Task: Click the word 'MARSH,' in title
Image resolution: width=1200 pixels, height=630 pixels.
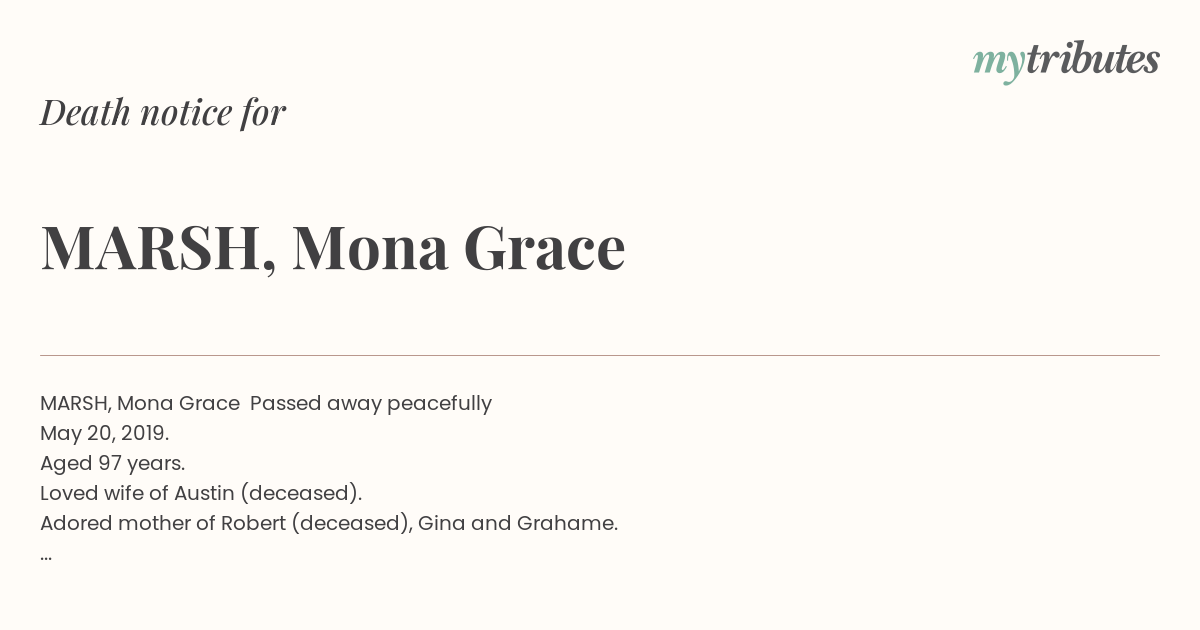Action: [x=159, y=247]
